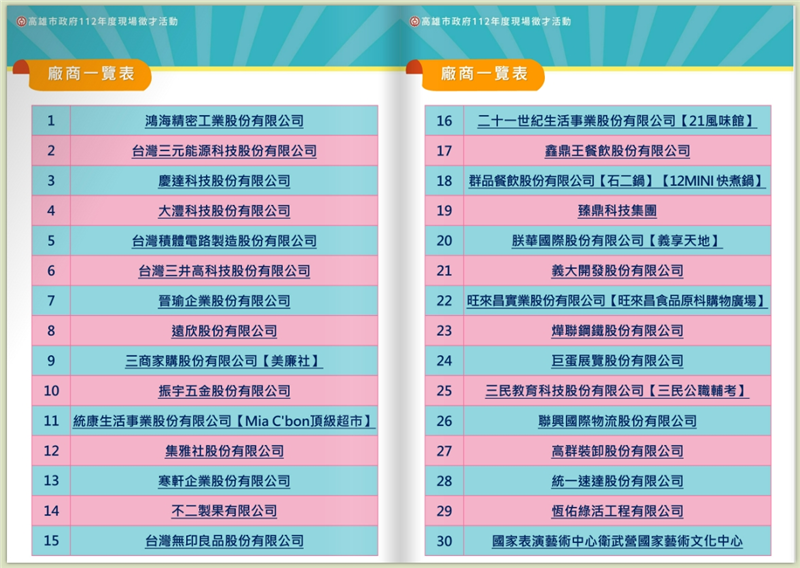Click the right page 廠商一覽表 banner
Image resolution: width=800 pixels, height=568 pixels.
pyautogui.click(x=483, y=75)
